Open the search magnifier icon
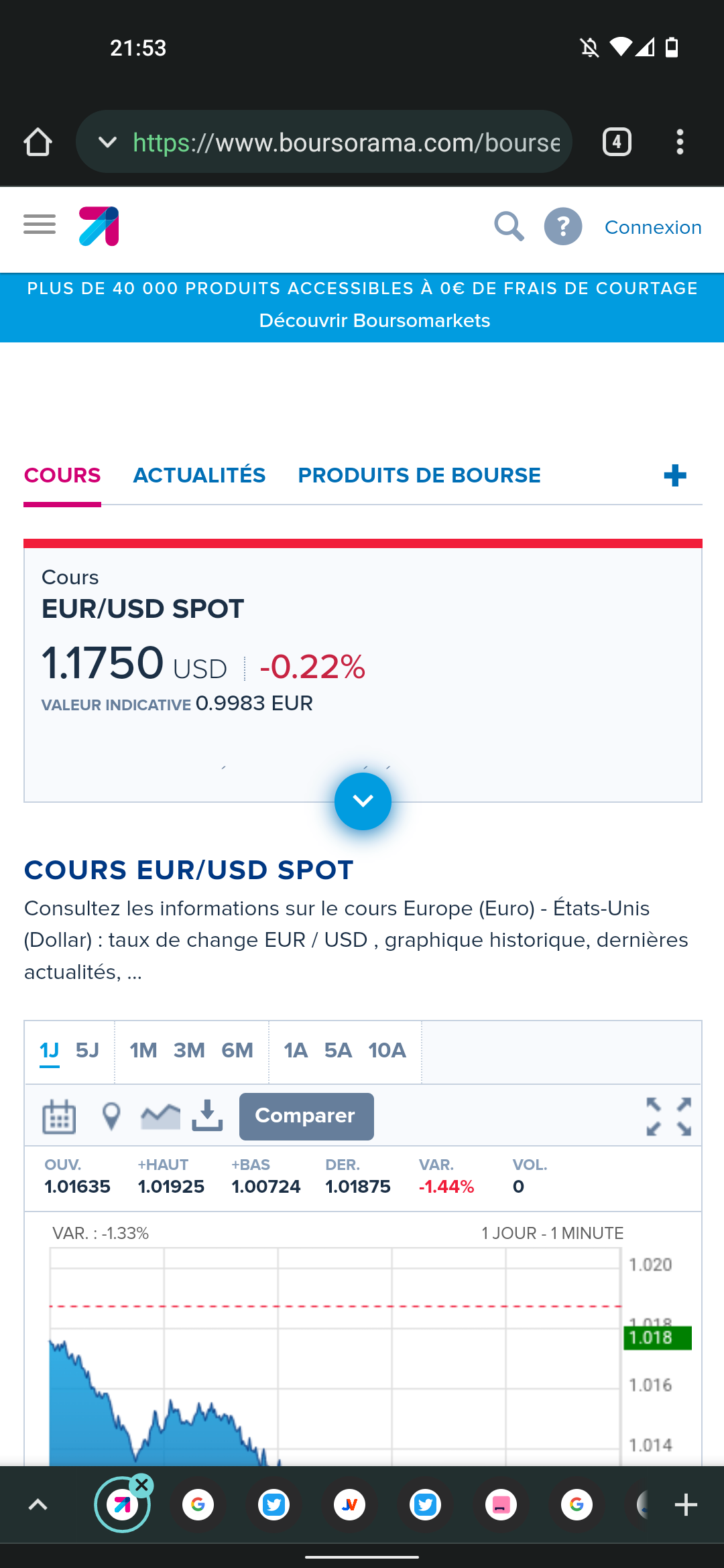The height and width of the screenshot is (1568, 724). coord(509,226)
